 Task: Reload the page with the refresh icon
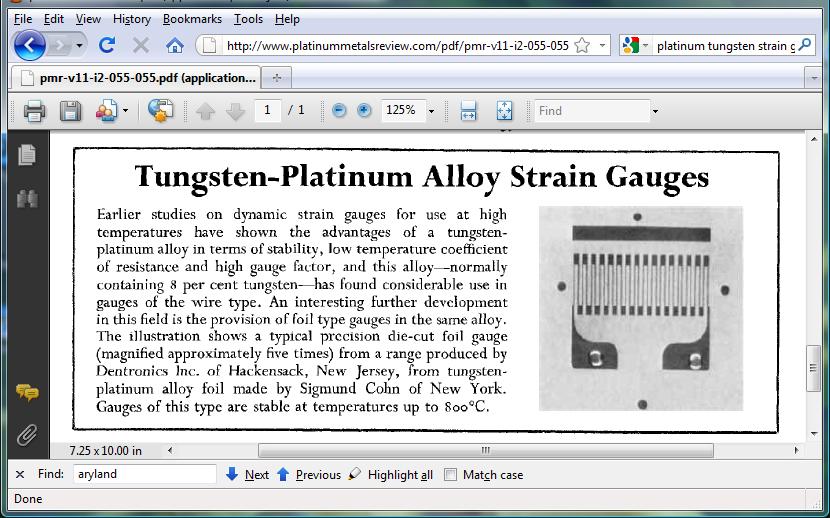(106, 46)
